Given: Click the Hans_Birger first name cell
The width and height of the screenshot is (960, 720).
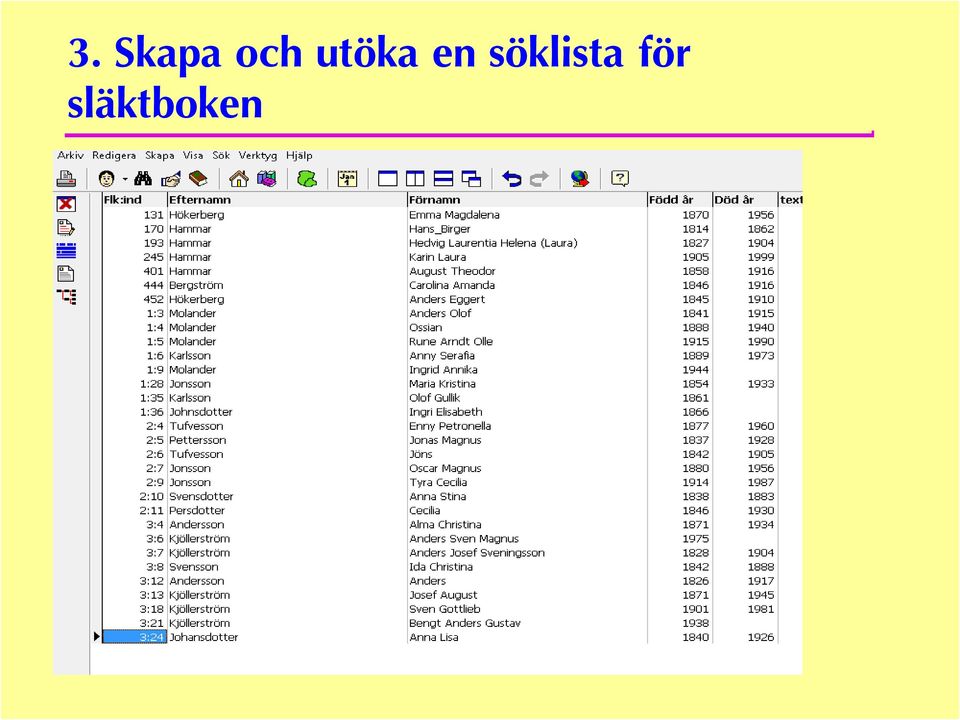Looking at the screenshot, I should pyautogui.click(x=527, y=229).
